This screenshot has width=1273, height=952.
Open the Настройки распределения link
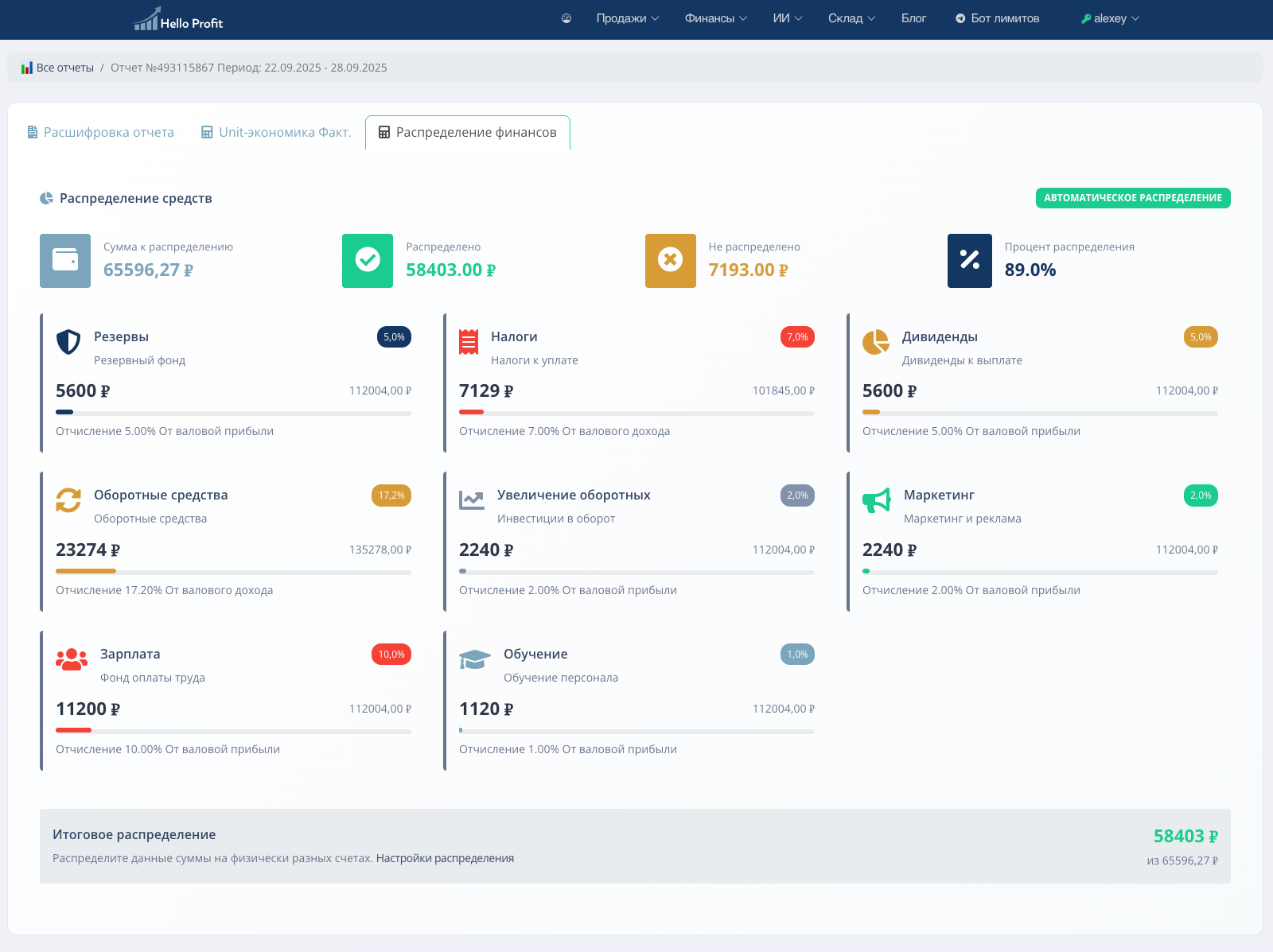[x=445, y=858]
